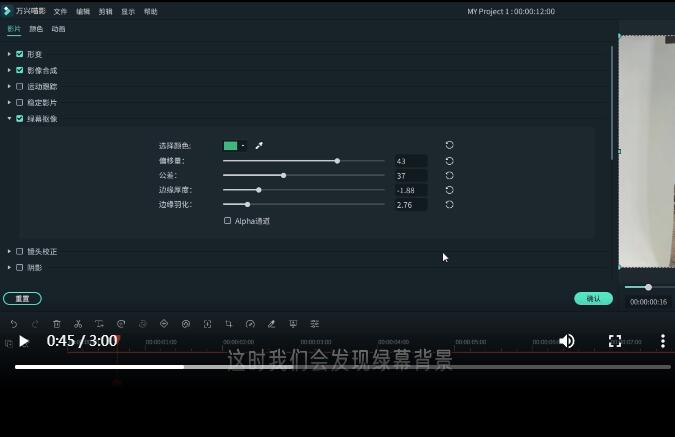This screenshot has height=437, width=675.
Task: Click the sliders adjust icon in toolbar
Action: point(315,324)
